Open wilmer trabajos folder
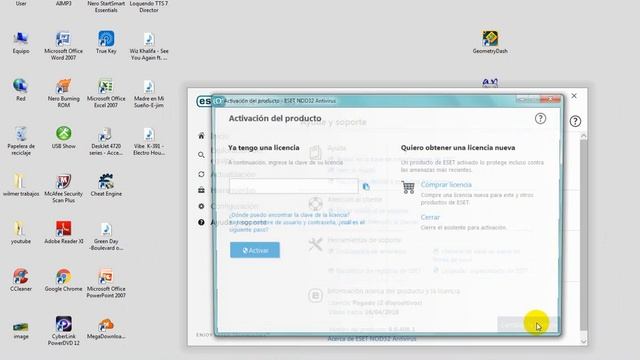The image size is (640, 360). [20, 185]
